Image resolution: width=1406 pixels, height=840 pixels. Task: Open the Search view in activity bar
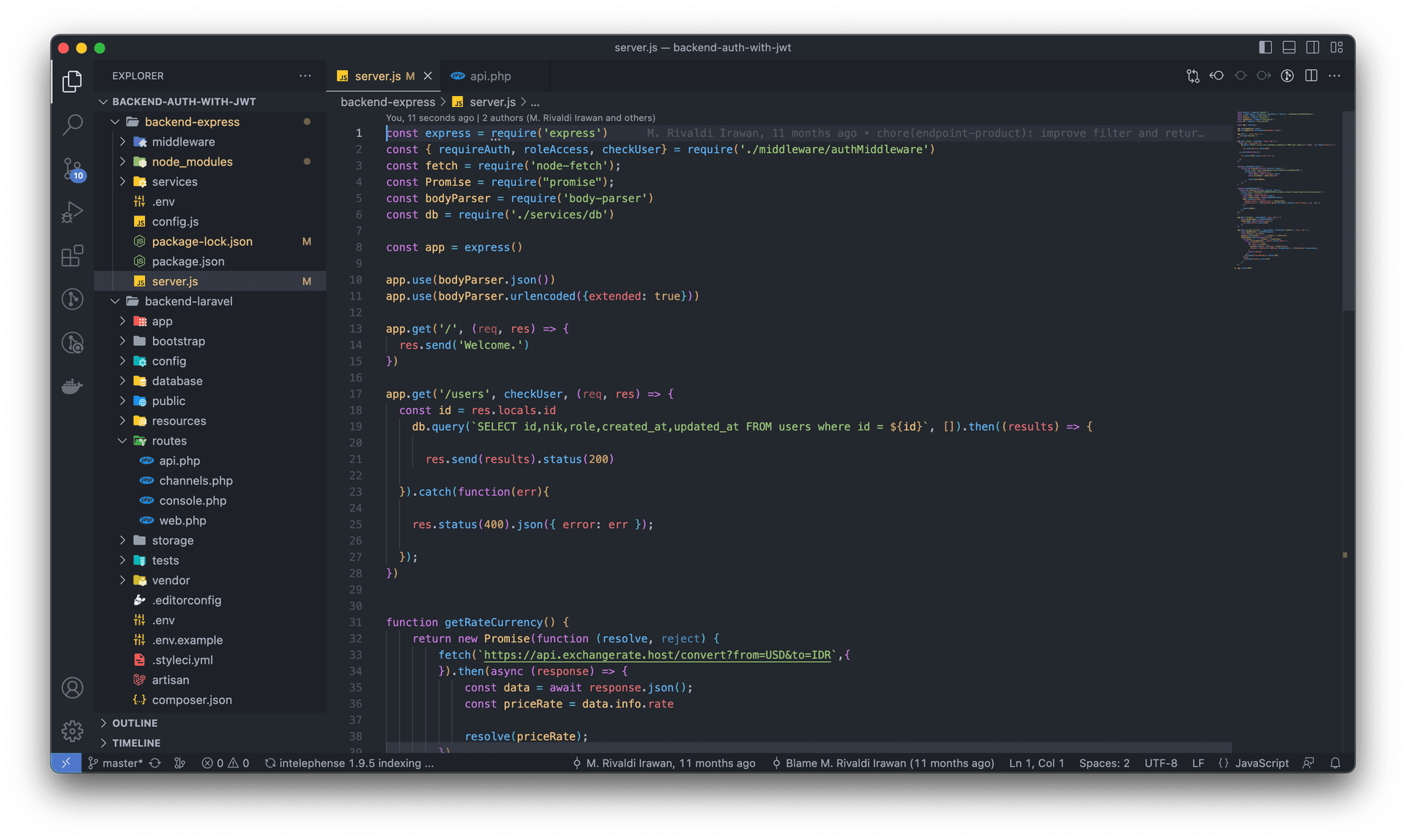click(x=72, y=124)
